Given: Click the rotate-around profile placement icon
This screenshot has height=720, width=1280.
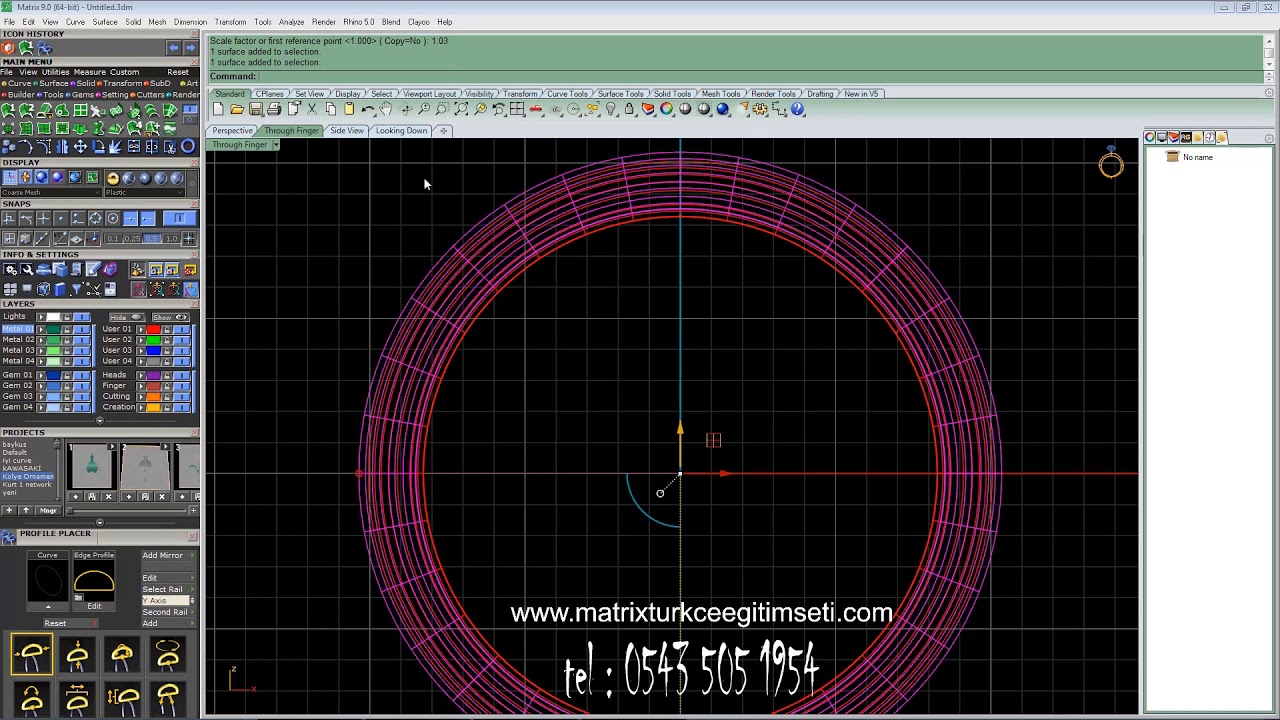Looking at the screenshot, I should click(x=167, y=656).
